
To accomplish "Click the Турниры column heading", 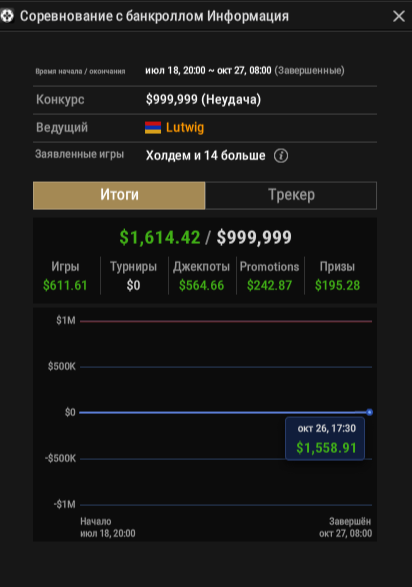I will pos(133,267).
